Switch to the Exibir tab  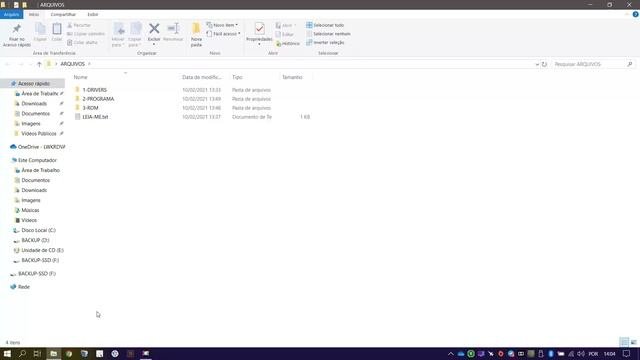(93, 14)
